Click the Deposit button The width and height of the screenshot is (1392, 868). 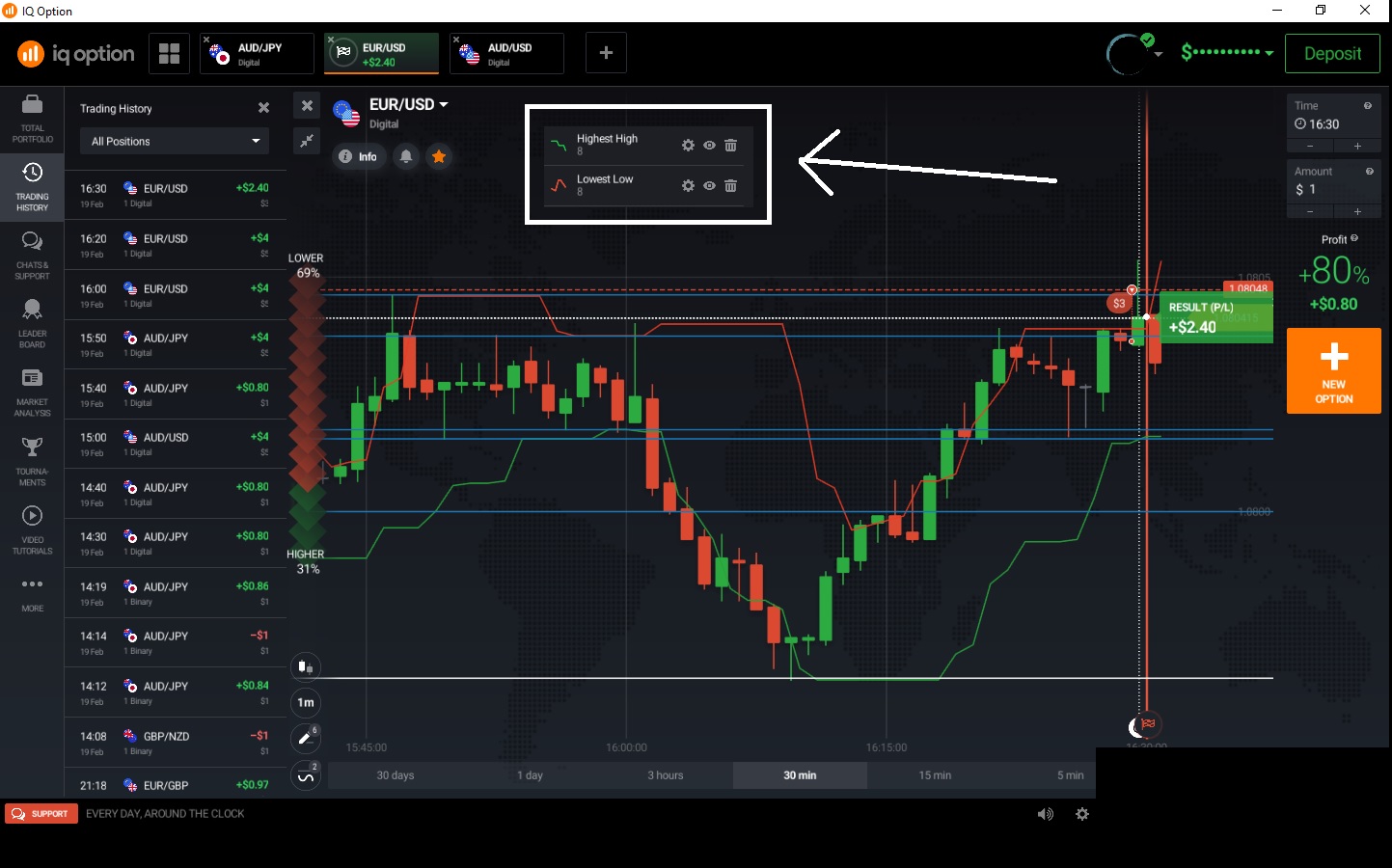[x=1332, y=54]
